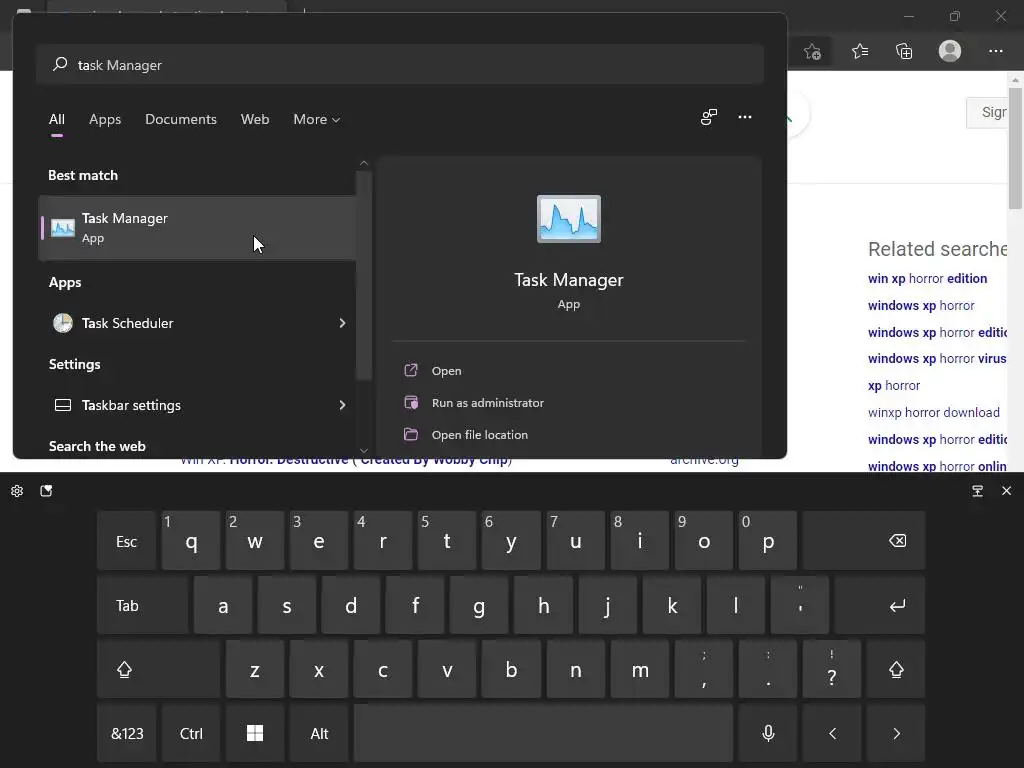1024x768 pixels.
Task: Click the Taskbar settings icon
Action: click(63, 406)
